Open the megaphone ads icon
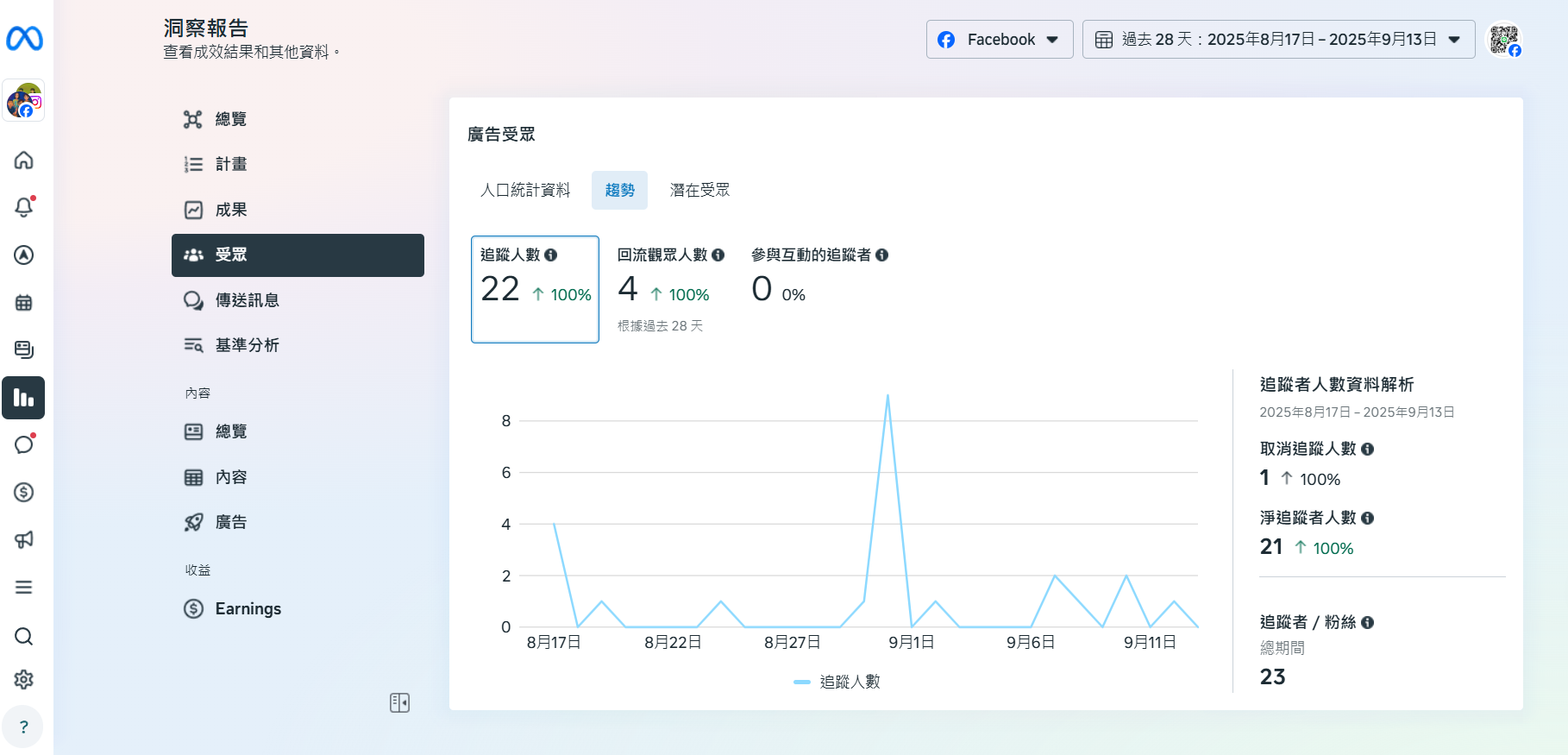 24,539
